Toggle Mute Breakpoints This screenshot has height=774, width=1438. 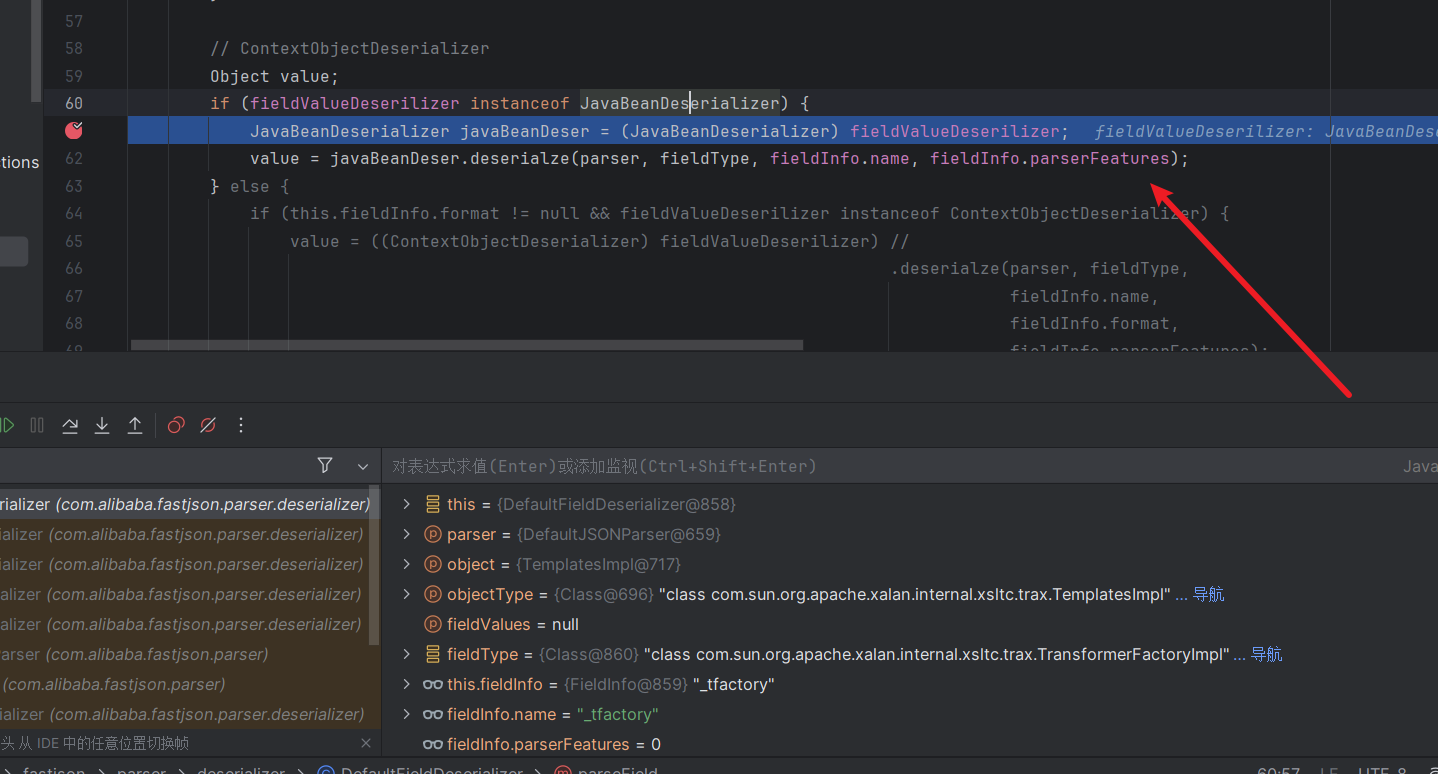coord(208,425)
